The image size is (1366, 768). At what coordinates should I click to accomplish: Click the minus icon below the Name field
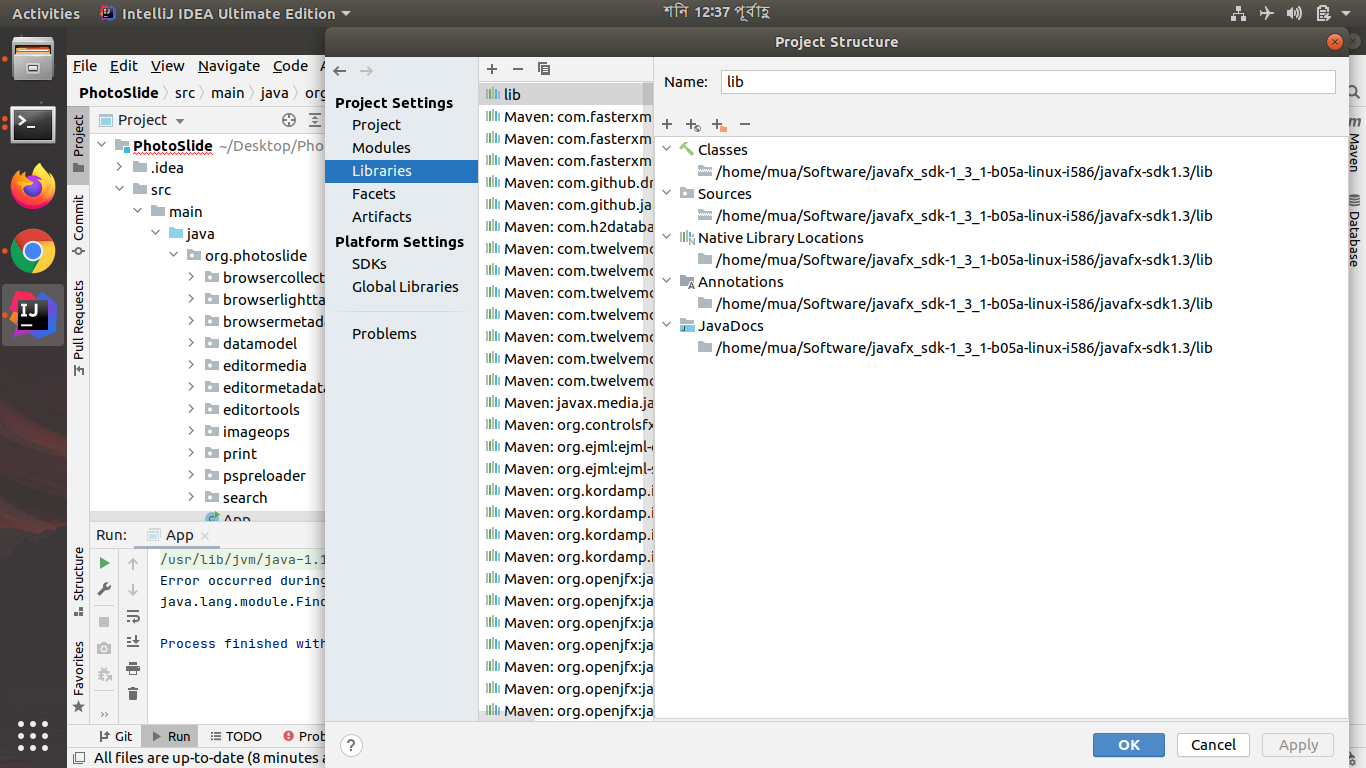point(744,125)
